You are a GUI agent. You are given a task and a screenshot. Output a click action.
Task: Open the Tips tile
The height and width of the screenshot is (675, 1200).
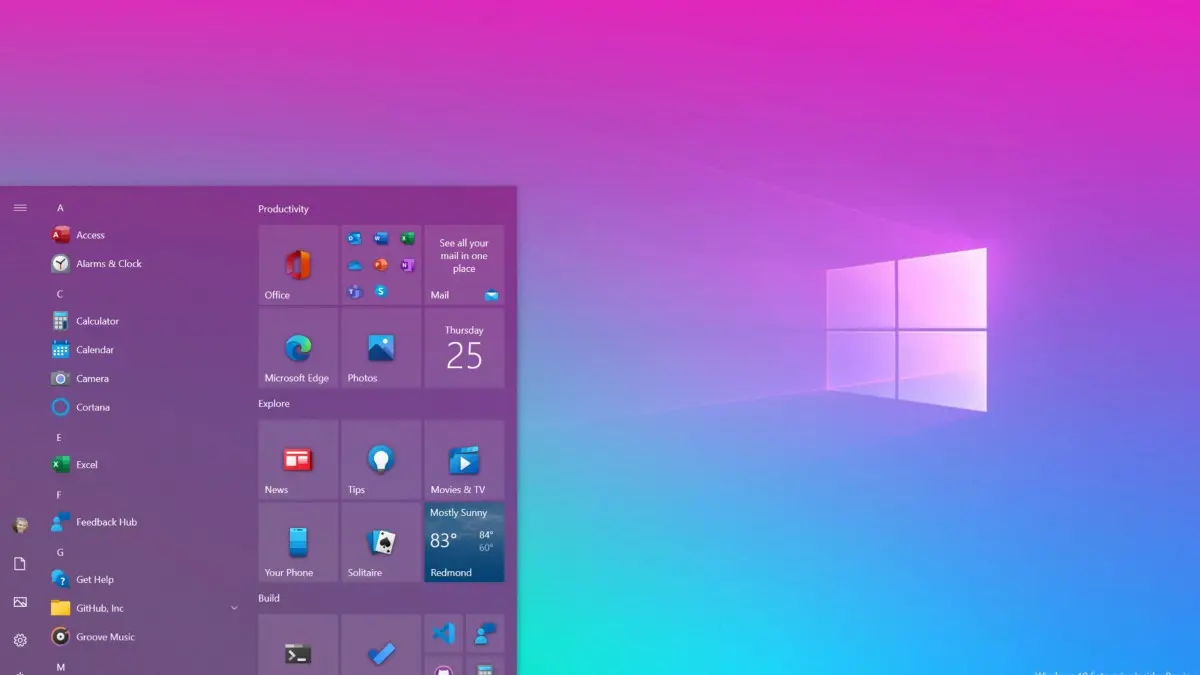click(381, 460)
